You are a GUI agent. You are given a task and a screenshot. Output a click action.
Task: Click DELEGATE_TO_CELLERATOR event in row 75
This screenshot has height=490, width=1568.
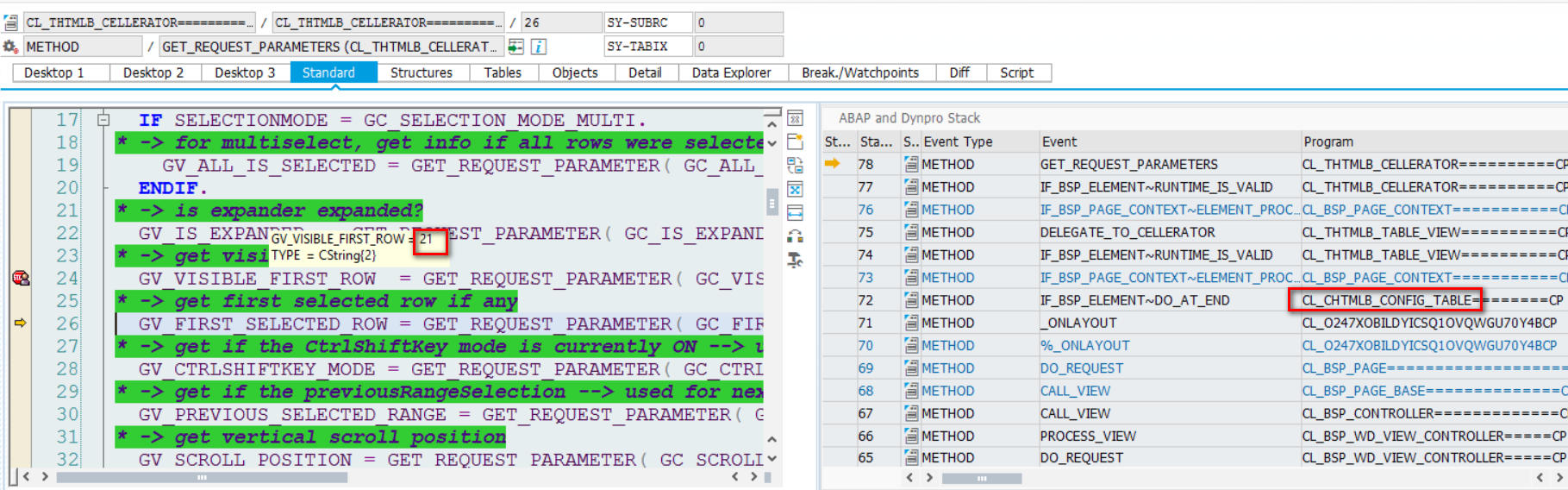(x=1128, y=232)
